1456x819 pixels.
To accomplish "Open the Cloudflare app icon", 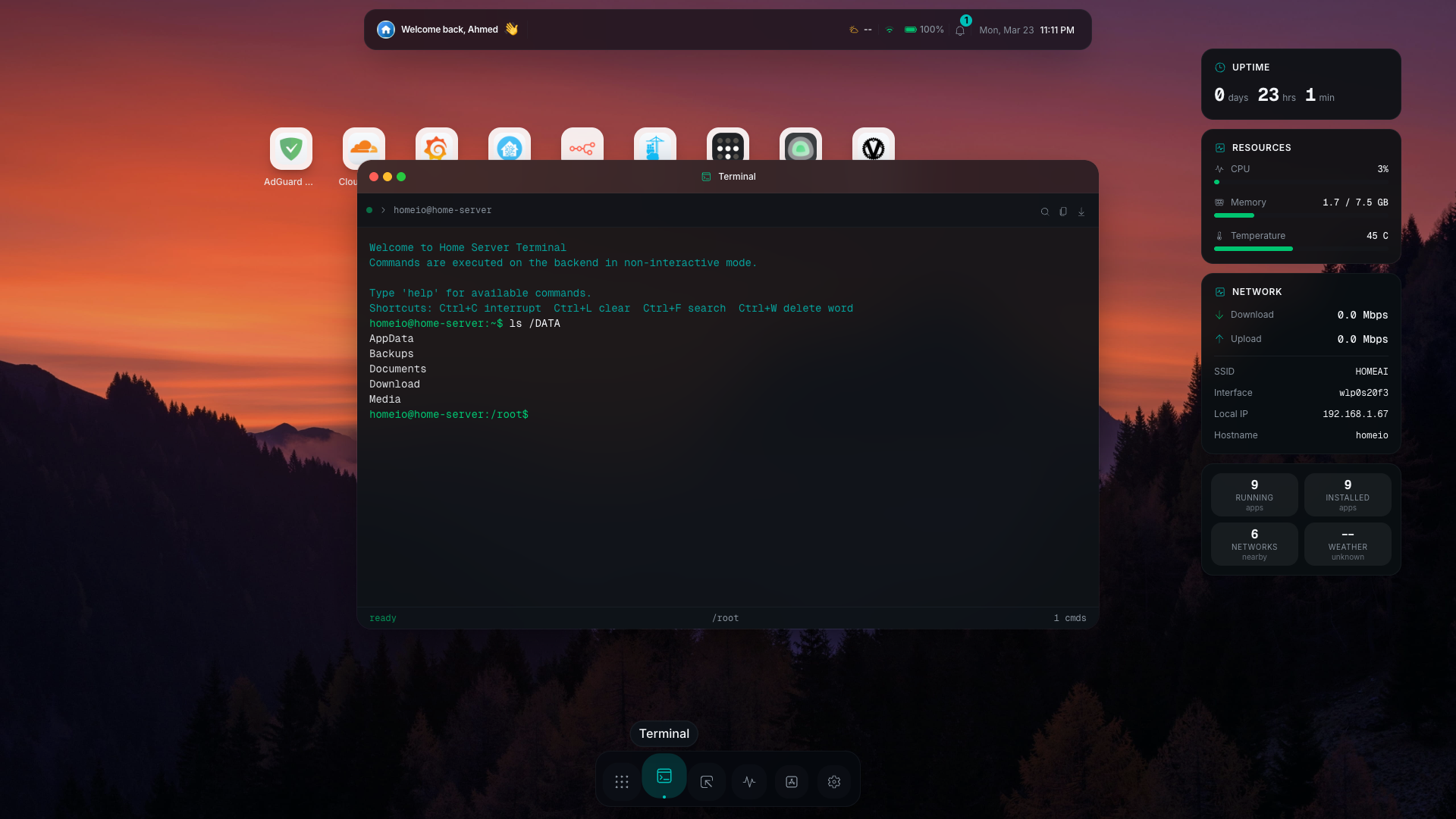I will click(x=363, y=149).
